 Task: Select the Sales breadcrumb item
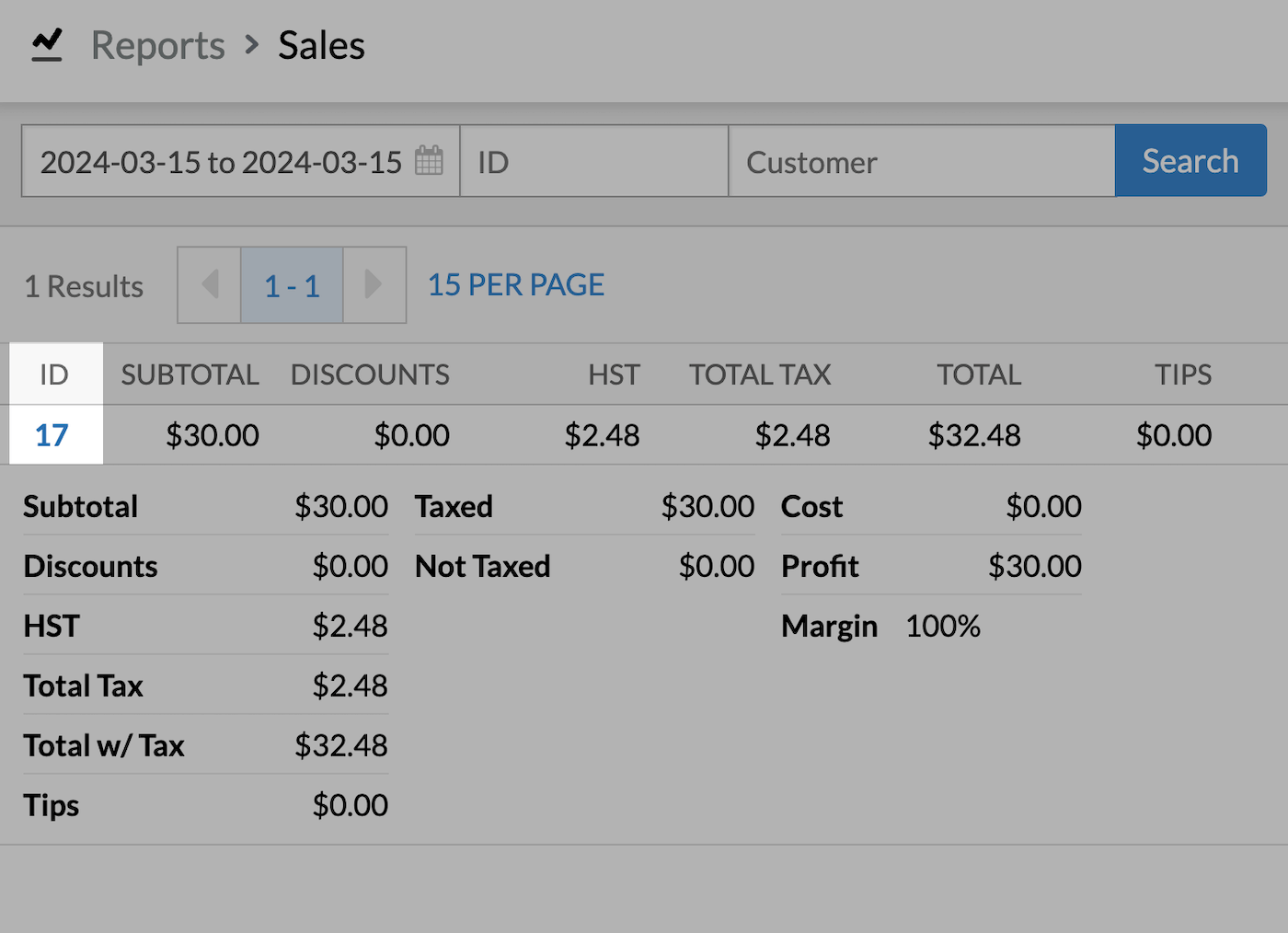point(320,44)
